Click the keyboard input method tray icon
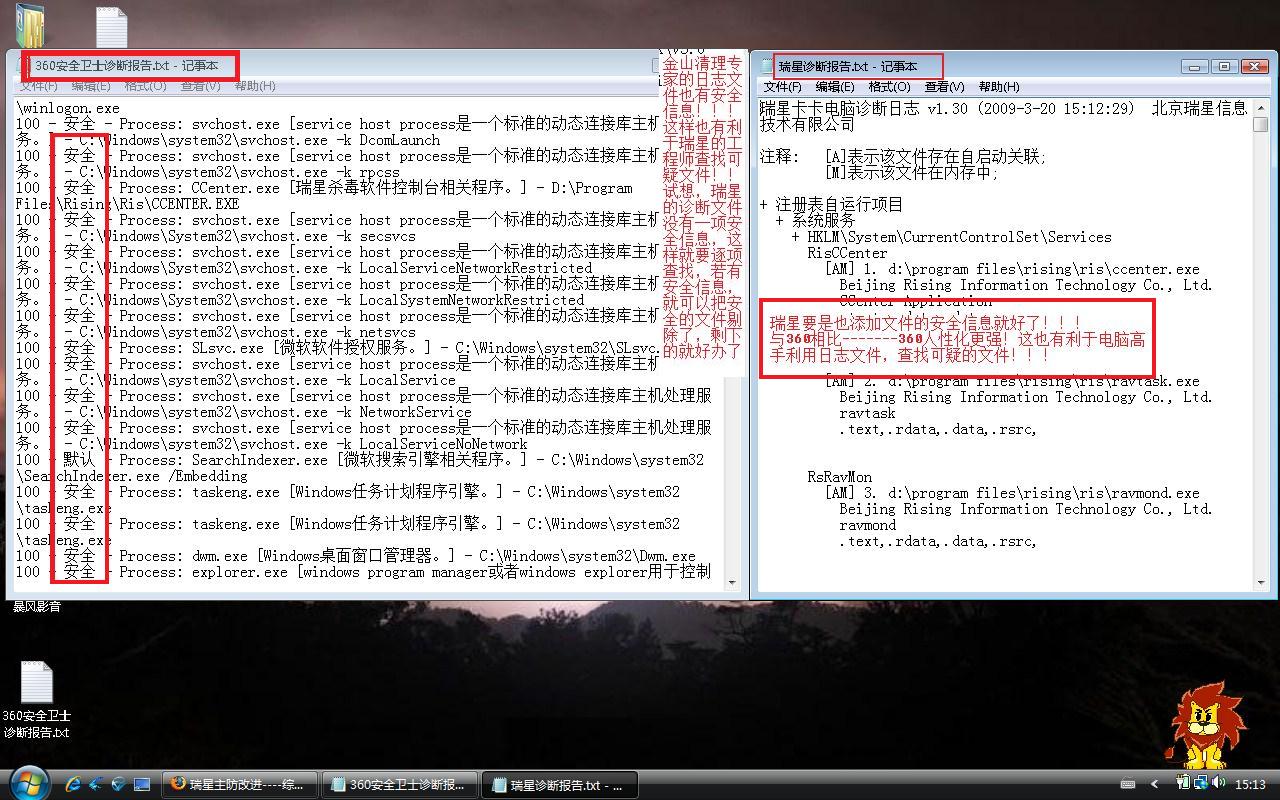 point(1128,785)
